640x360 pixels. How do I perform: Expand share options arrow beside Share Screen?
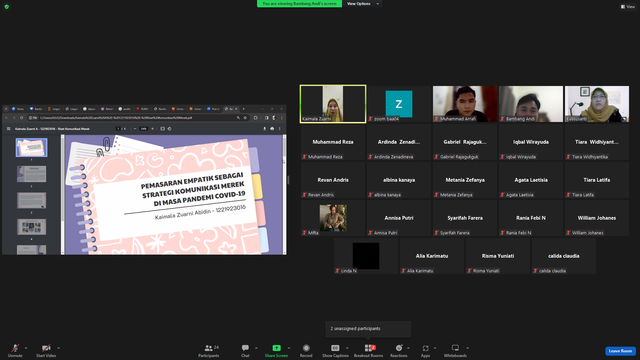pos(289,348)
